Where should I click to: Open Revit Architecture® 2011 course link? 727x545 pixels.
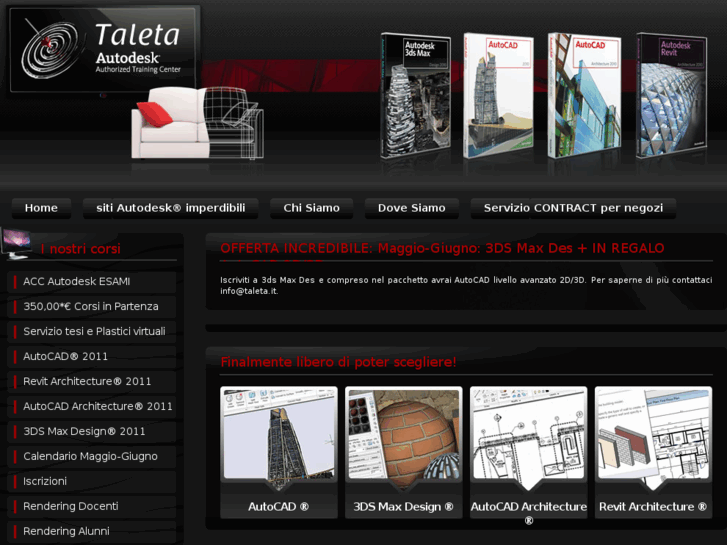(92, 382)
